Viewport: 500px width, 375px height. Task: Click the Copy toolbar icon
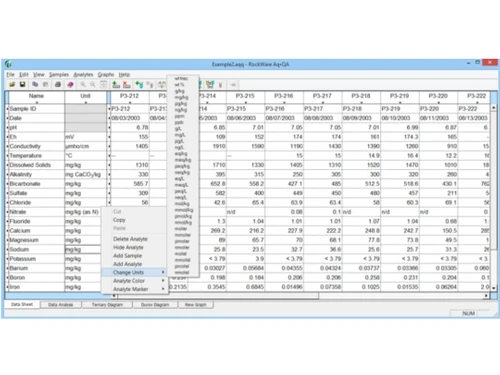point(35,85)
